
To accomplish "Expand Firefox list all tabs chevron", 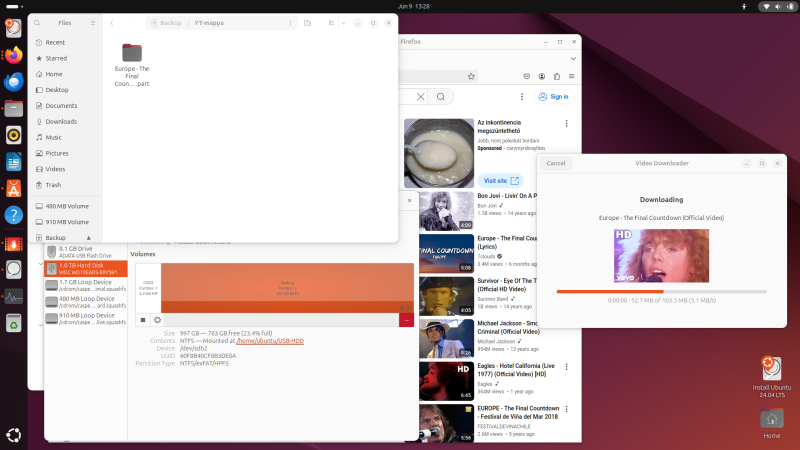I will [573, 59].
